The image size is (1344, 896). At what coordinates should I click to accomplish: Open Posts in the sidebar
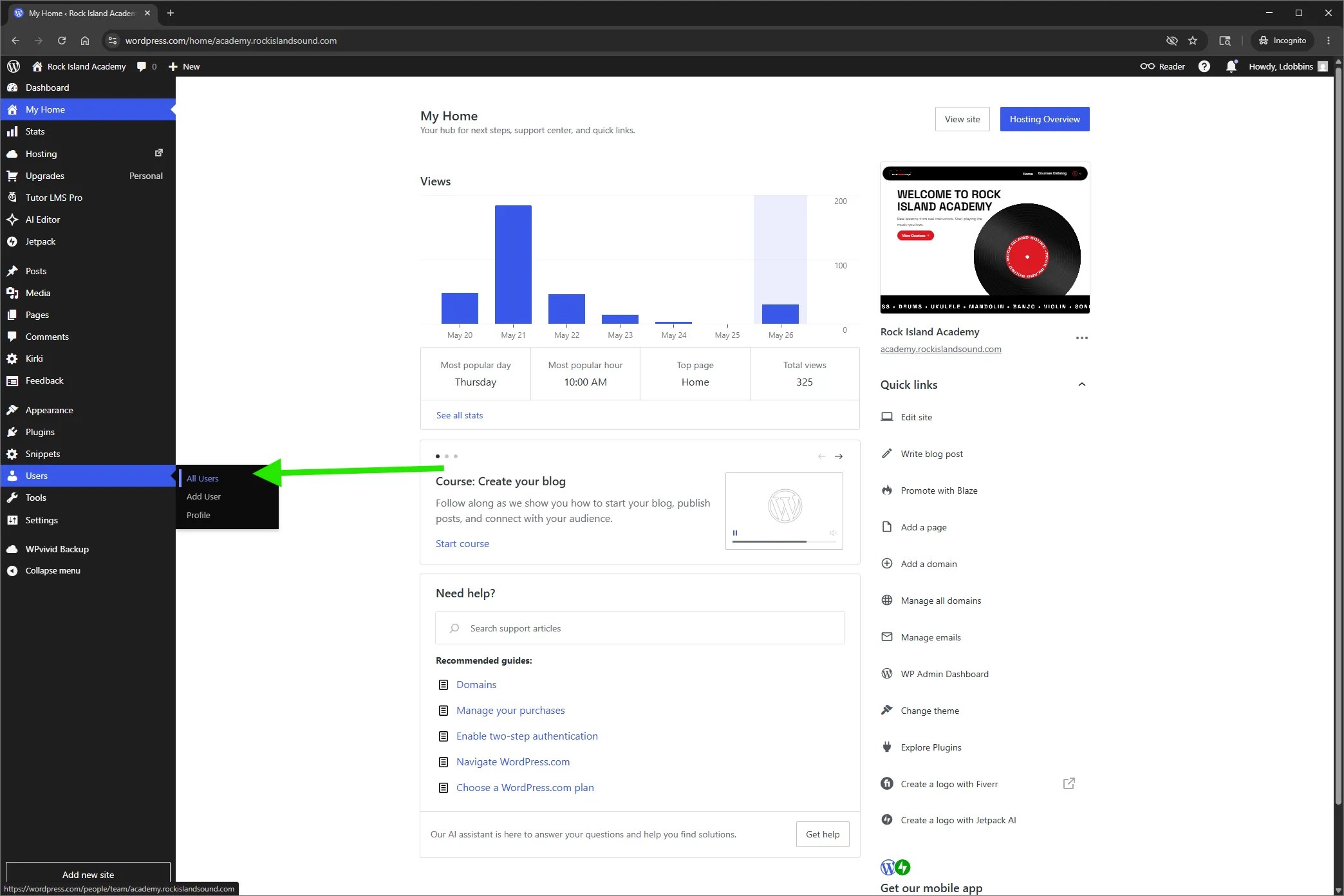(x=88, y=271)
